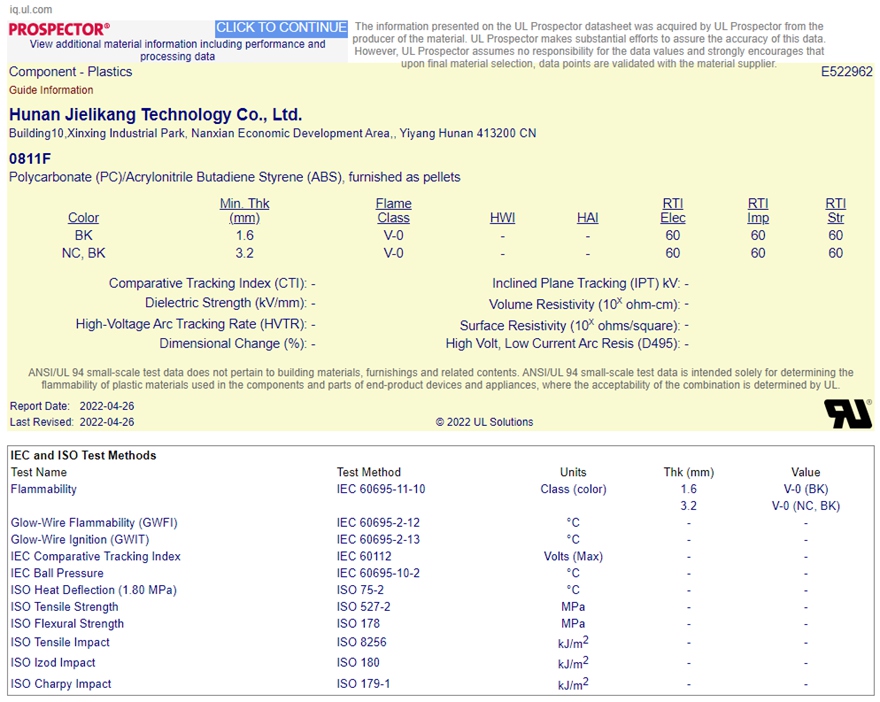Click the Component - Plastics heading

tap(71, 72)
